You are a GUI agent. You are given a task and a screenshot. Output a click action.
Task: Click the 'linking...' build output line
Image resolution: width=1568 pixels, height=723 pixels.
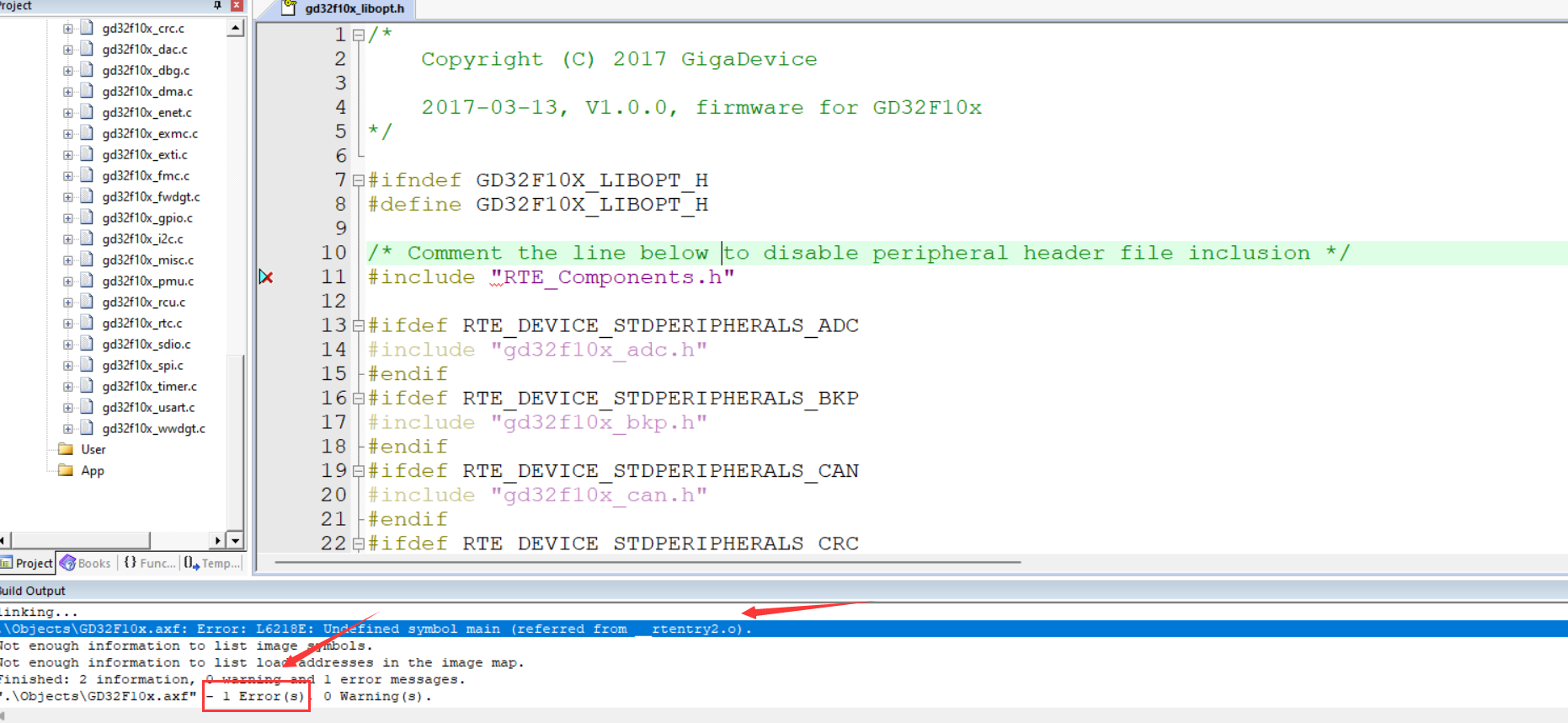pos(39,613)
